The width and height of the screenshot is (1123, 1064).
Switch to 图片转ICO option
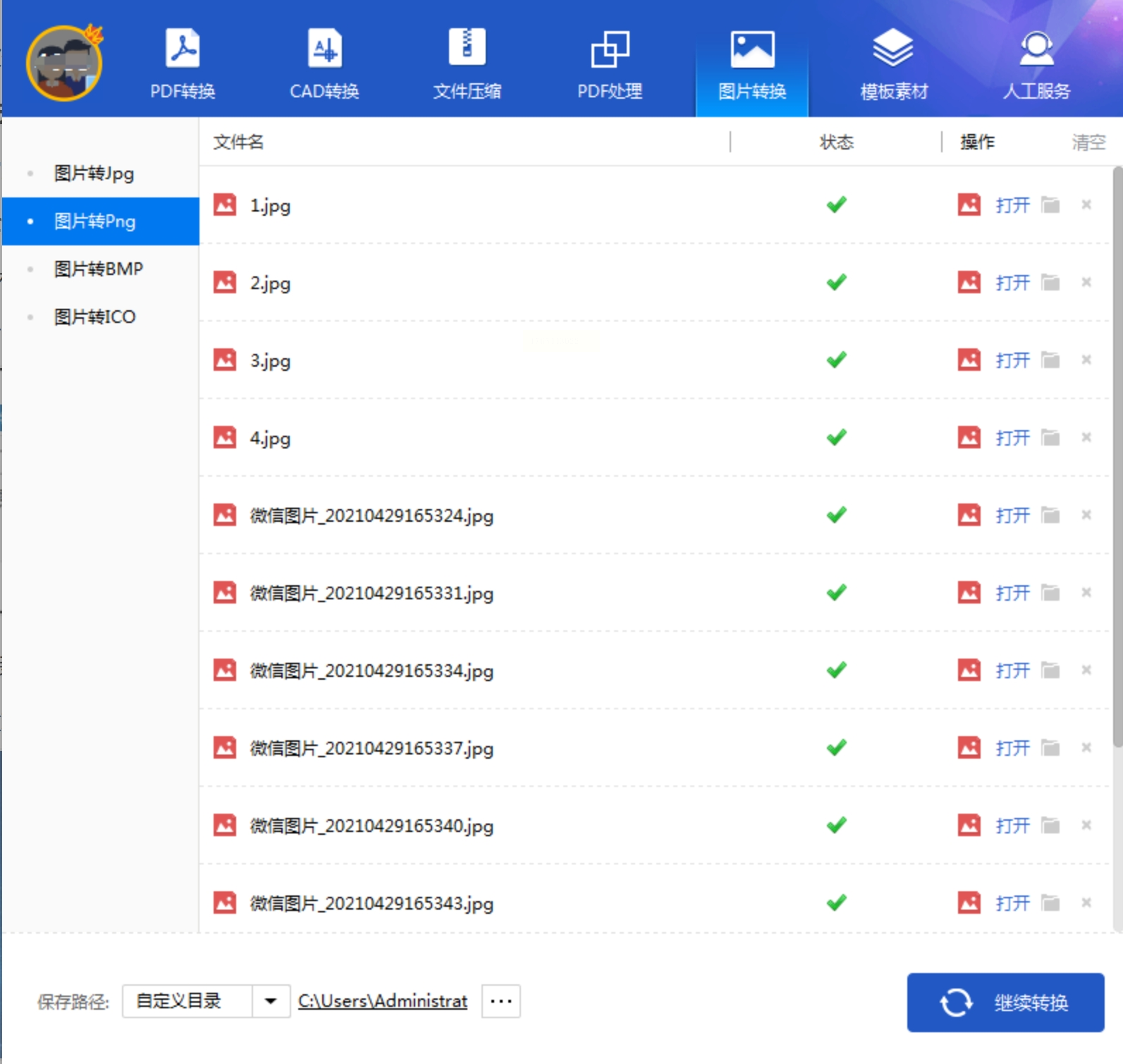95,317
